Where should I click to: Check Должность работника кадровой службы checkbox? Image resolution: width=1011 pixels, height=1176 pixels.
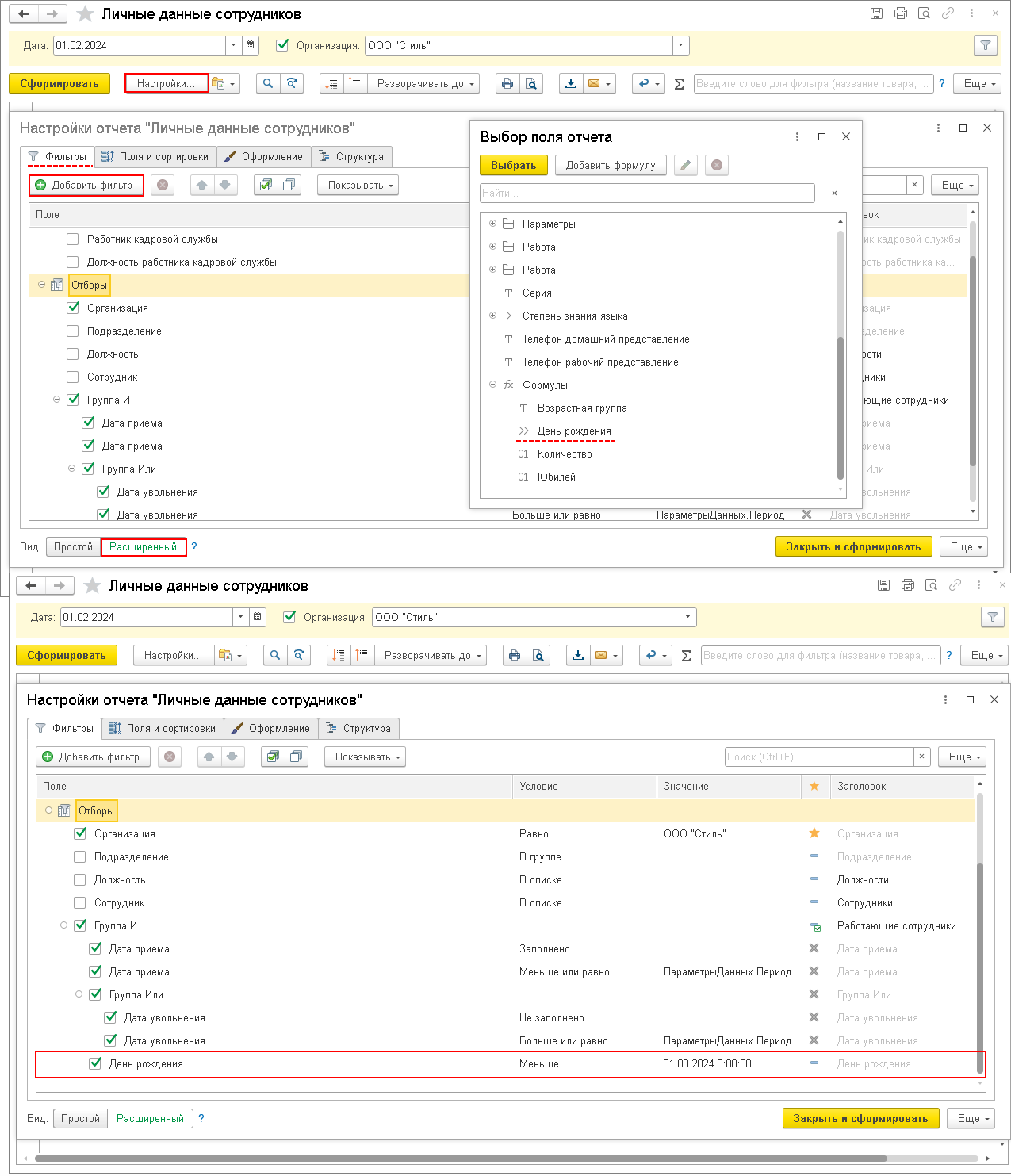(73, 262)
